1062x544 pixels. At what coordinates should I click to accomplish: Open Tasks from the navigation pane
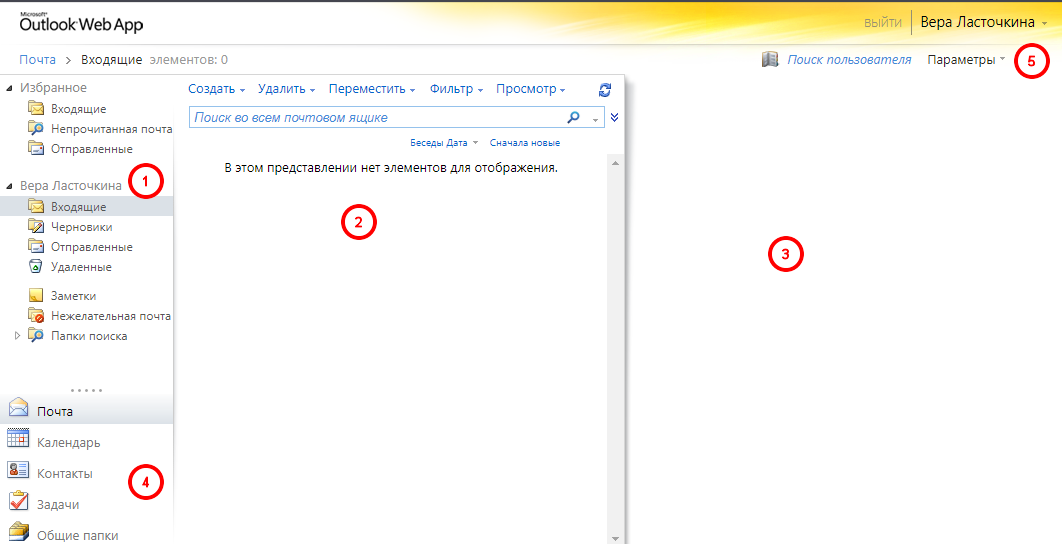pyautogui.click(x=58, y=504)
